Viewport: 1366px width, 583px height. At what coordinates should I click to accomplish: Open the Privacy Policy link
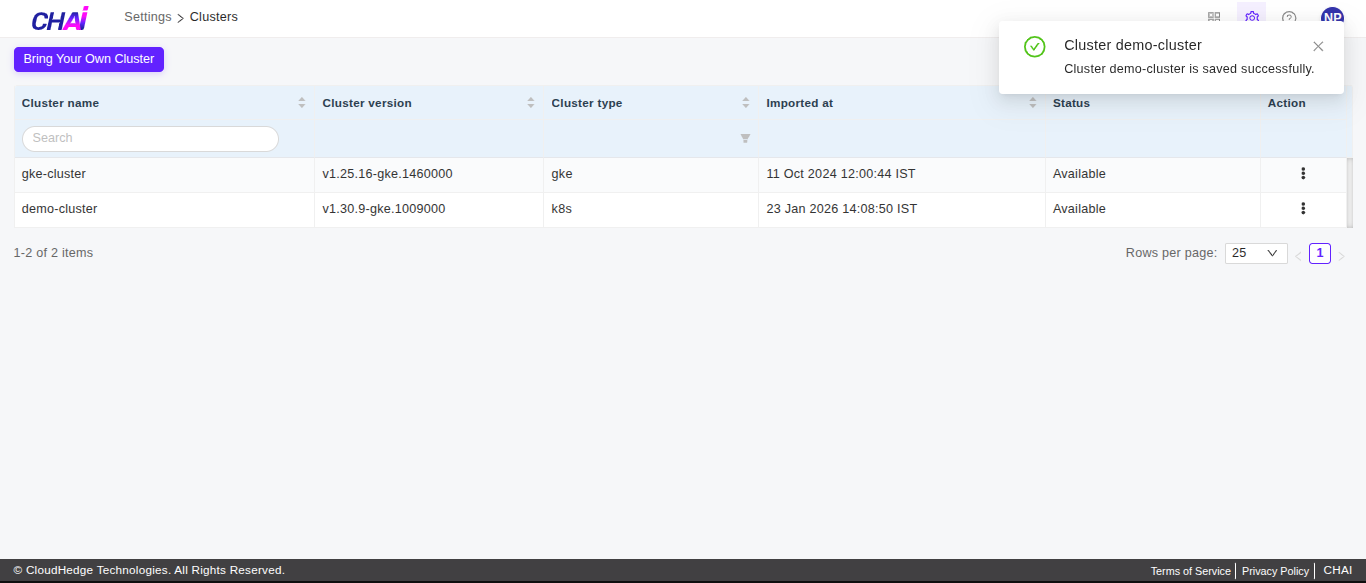1275,571
